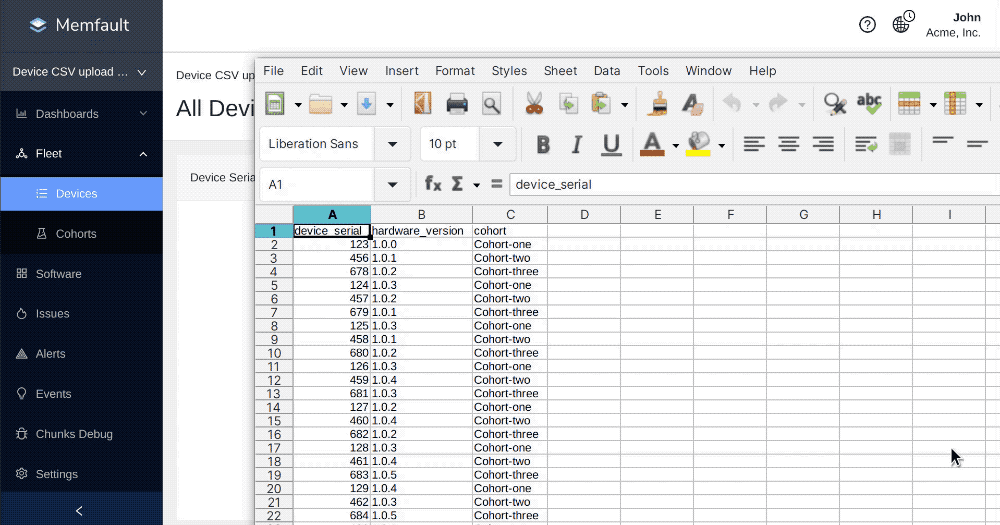Click the help question mark icon
Screen dimensions: 1000x525
click(x=867, y=25)
